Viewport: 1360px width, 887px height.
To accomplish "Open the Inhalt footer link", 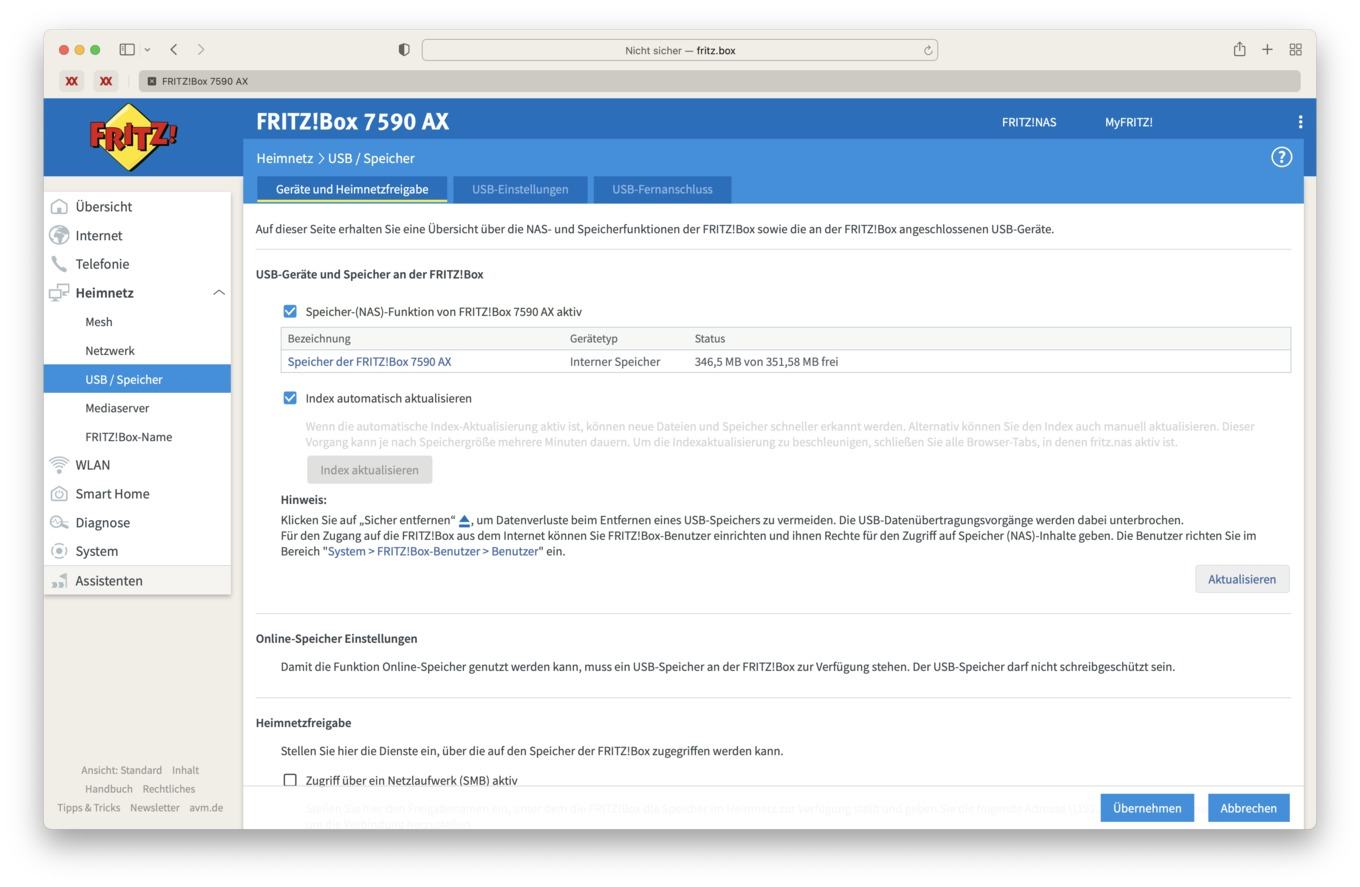I will (x=185, y=770).
